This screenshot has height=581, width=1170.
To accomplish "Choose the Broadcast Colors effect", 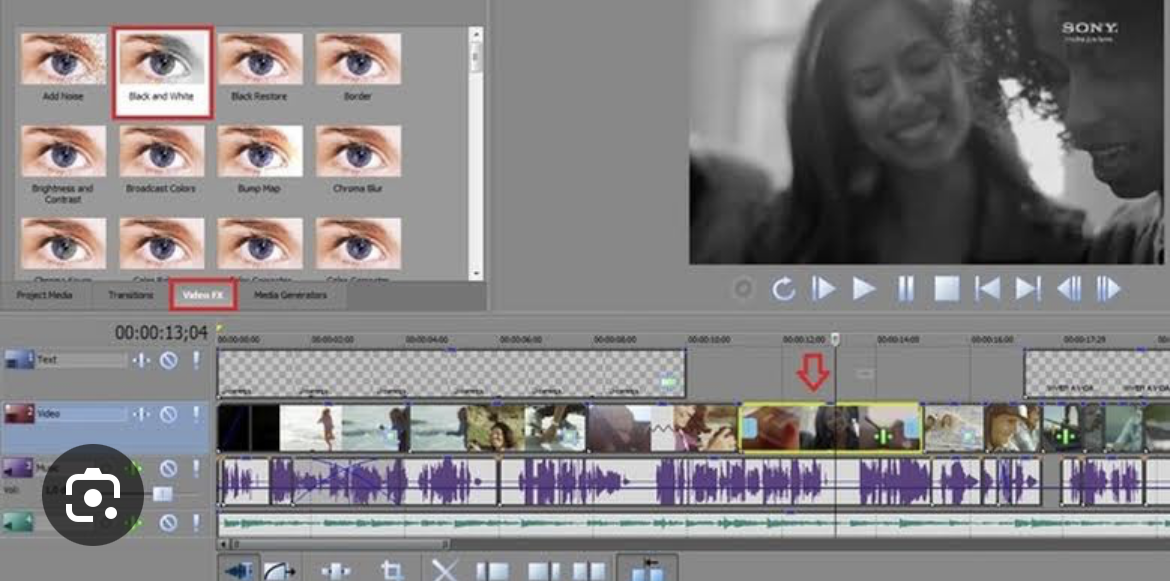I will [161, 151].
